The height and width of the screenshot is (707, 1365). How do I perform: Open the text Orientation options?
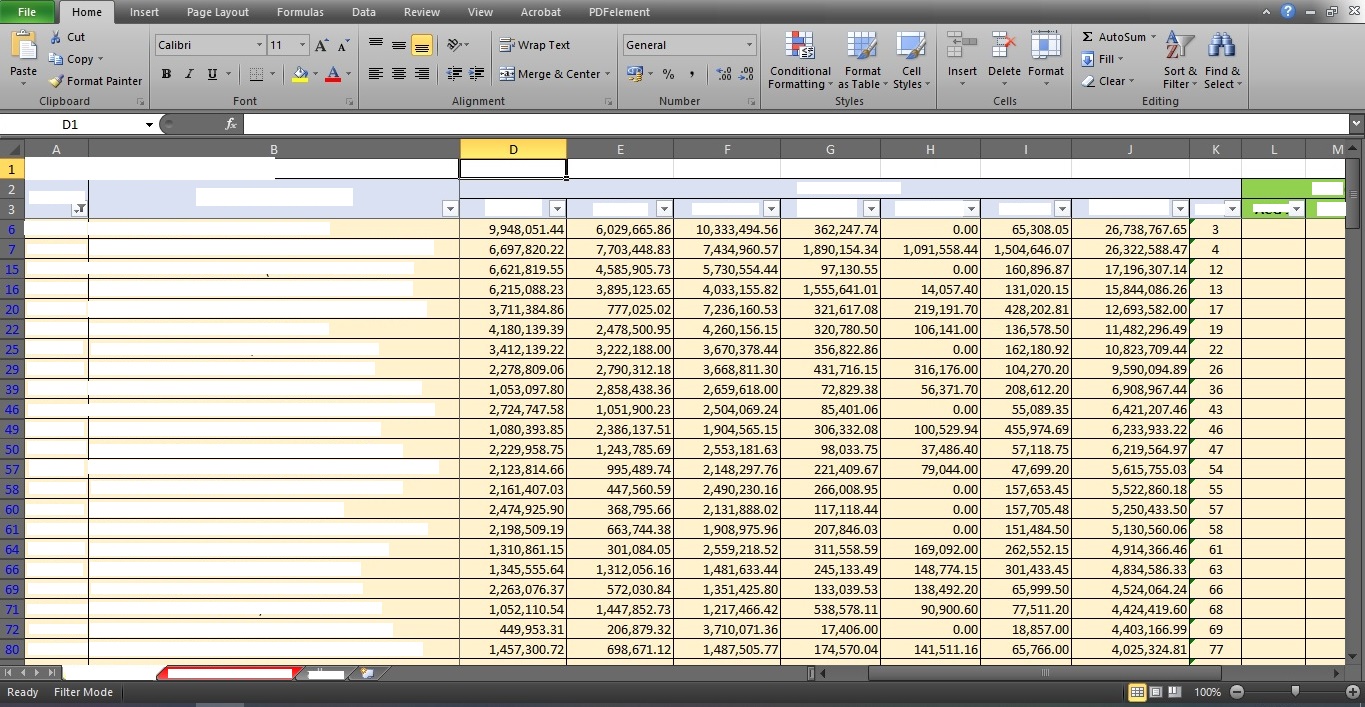[x=458, y=45]
